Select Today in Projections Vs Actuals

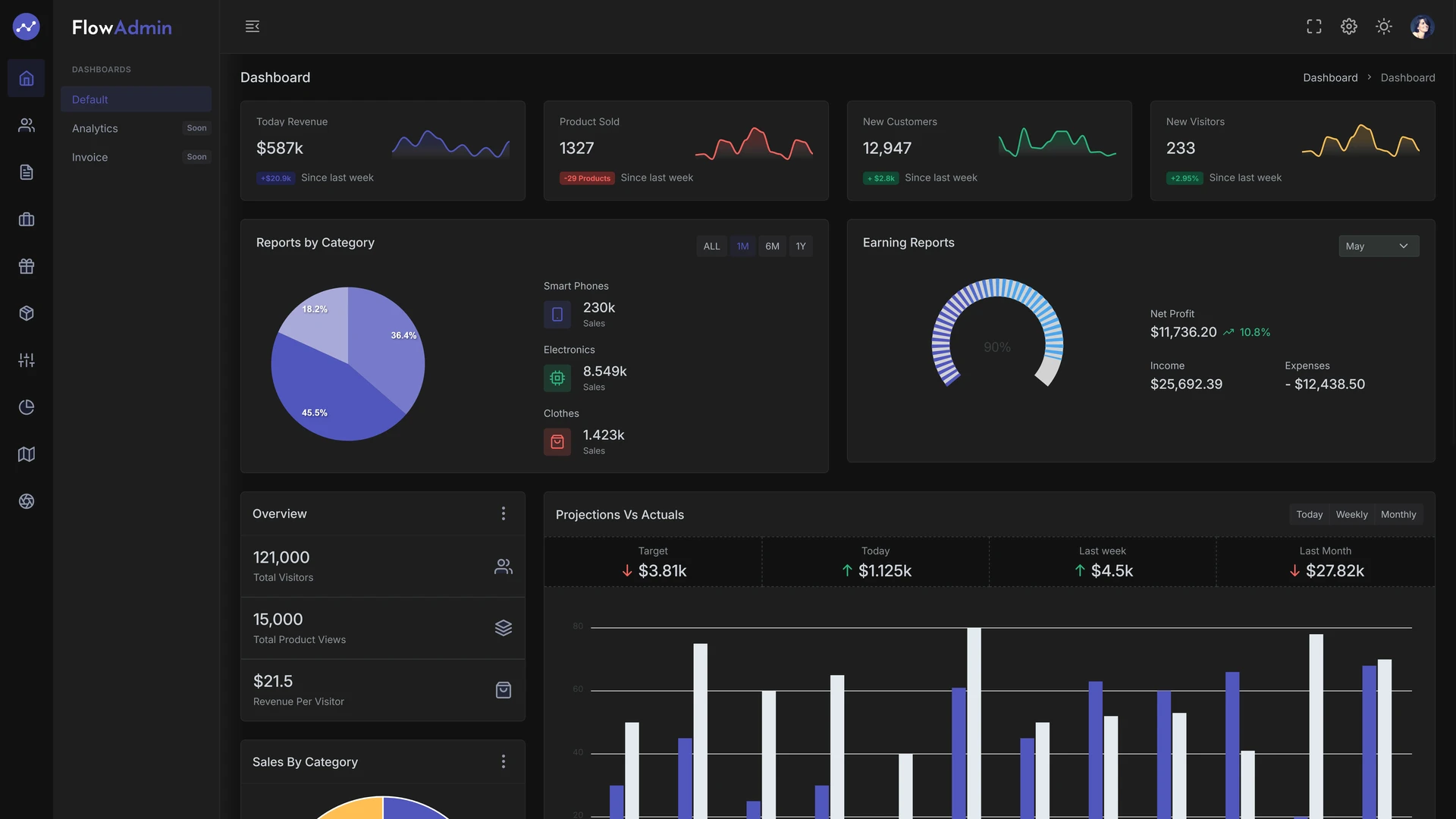pyautogui.click(x=1309, y=514)
